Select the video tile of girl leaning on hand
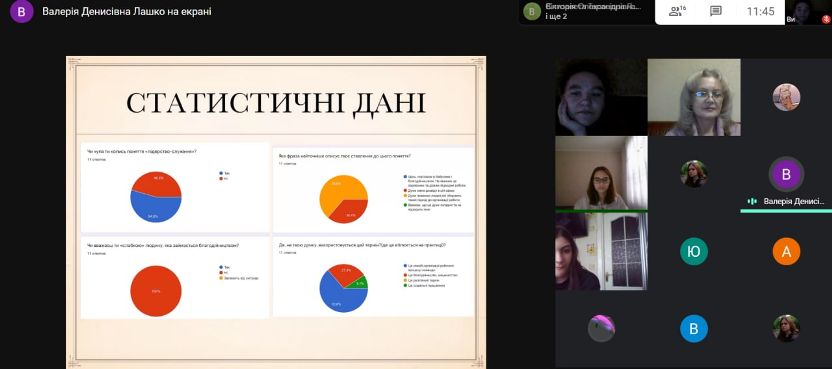This screenshot has height=369, width=832. click(601, 97)
